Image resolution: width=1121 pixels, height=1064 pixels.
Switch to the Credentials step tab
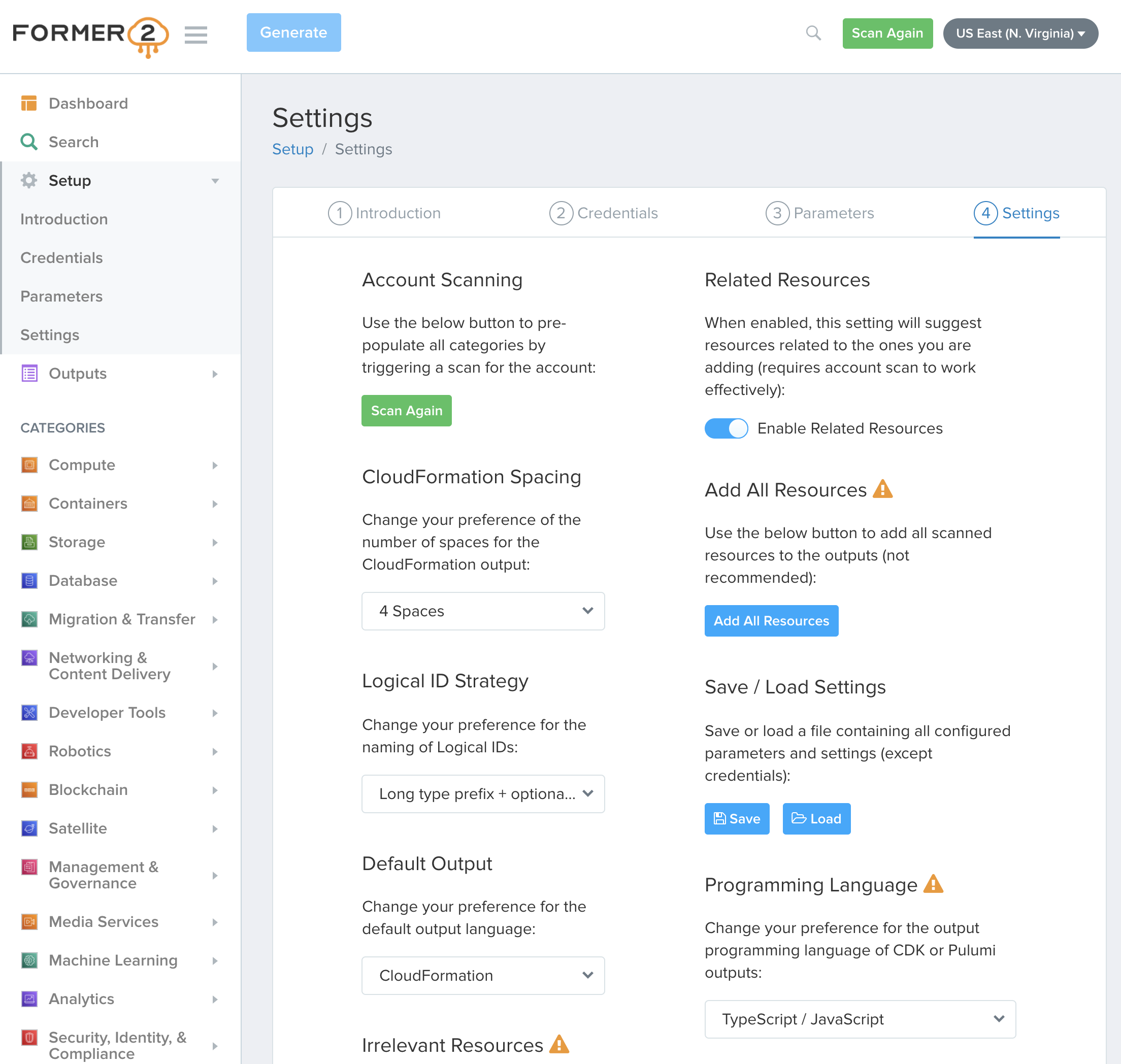[604, 213]
